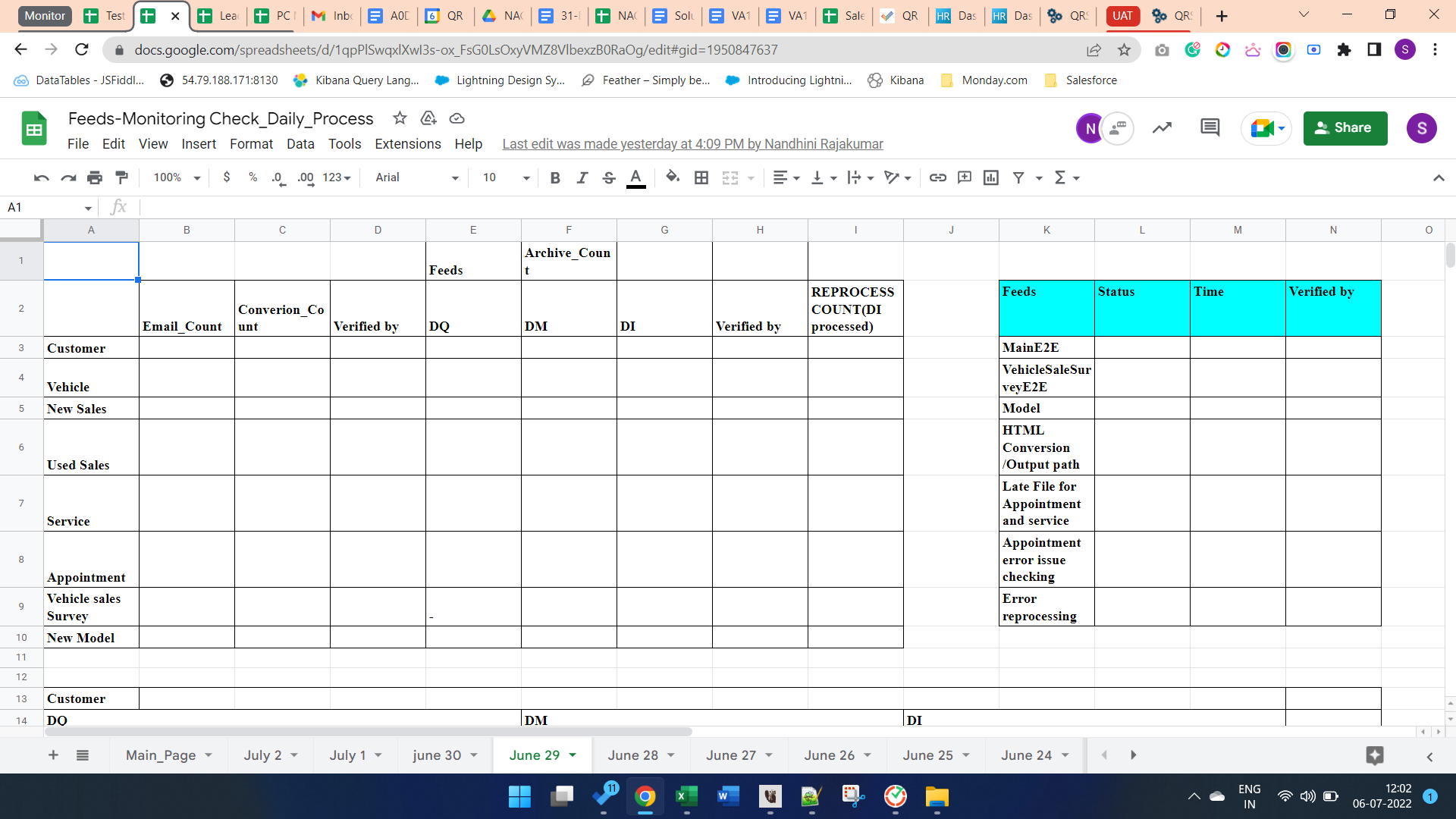Open the all sheets list icon

pos(83,755)
